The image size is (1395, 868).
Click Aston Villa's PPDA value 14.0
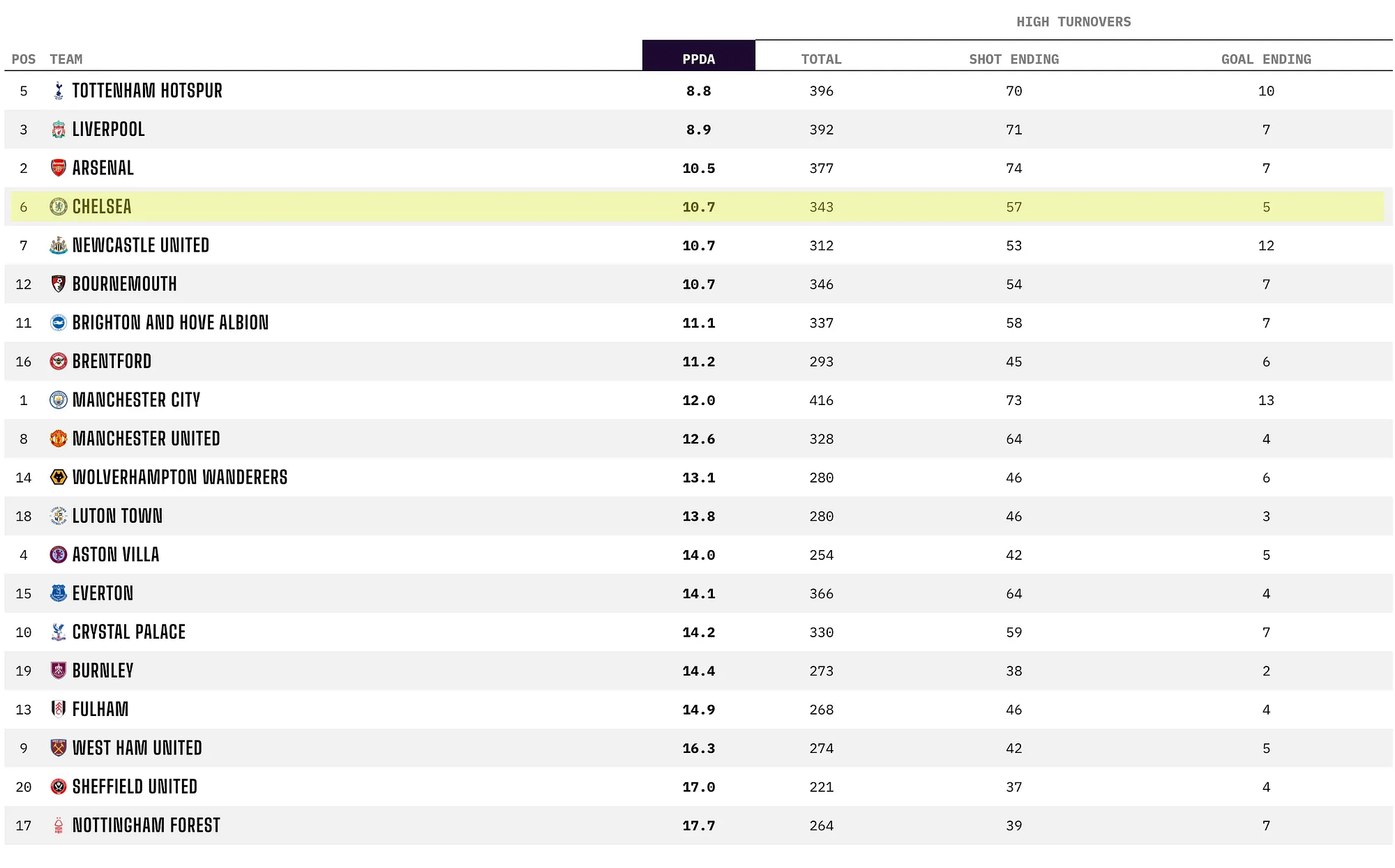coord(699,555)
